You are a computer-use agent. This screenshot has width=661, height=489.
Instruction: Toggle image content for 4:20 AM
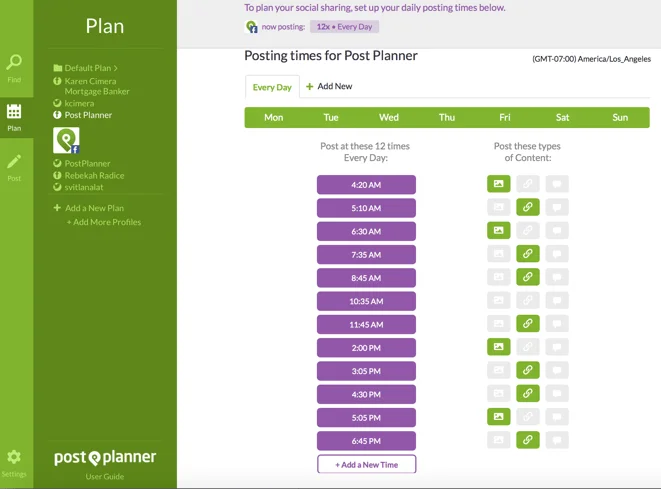click(499, 184)
